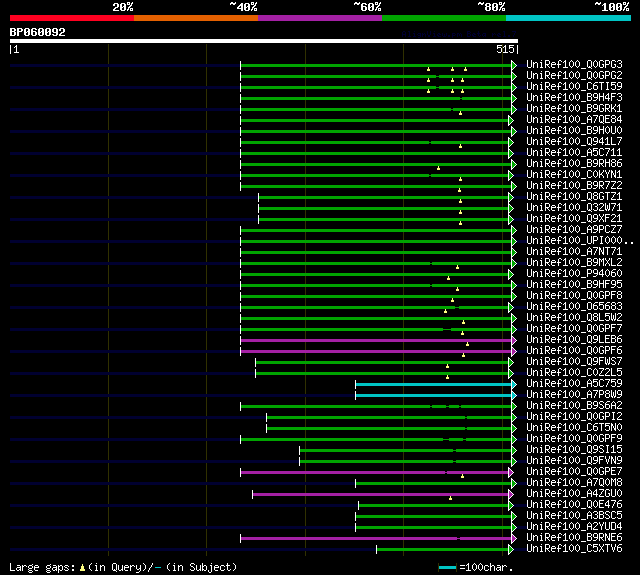Select the UniRef100_B9GRK1 label
The height and width of the screenshot is (575, 640).
[x=574, y=109]
